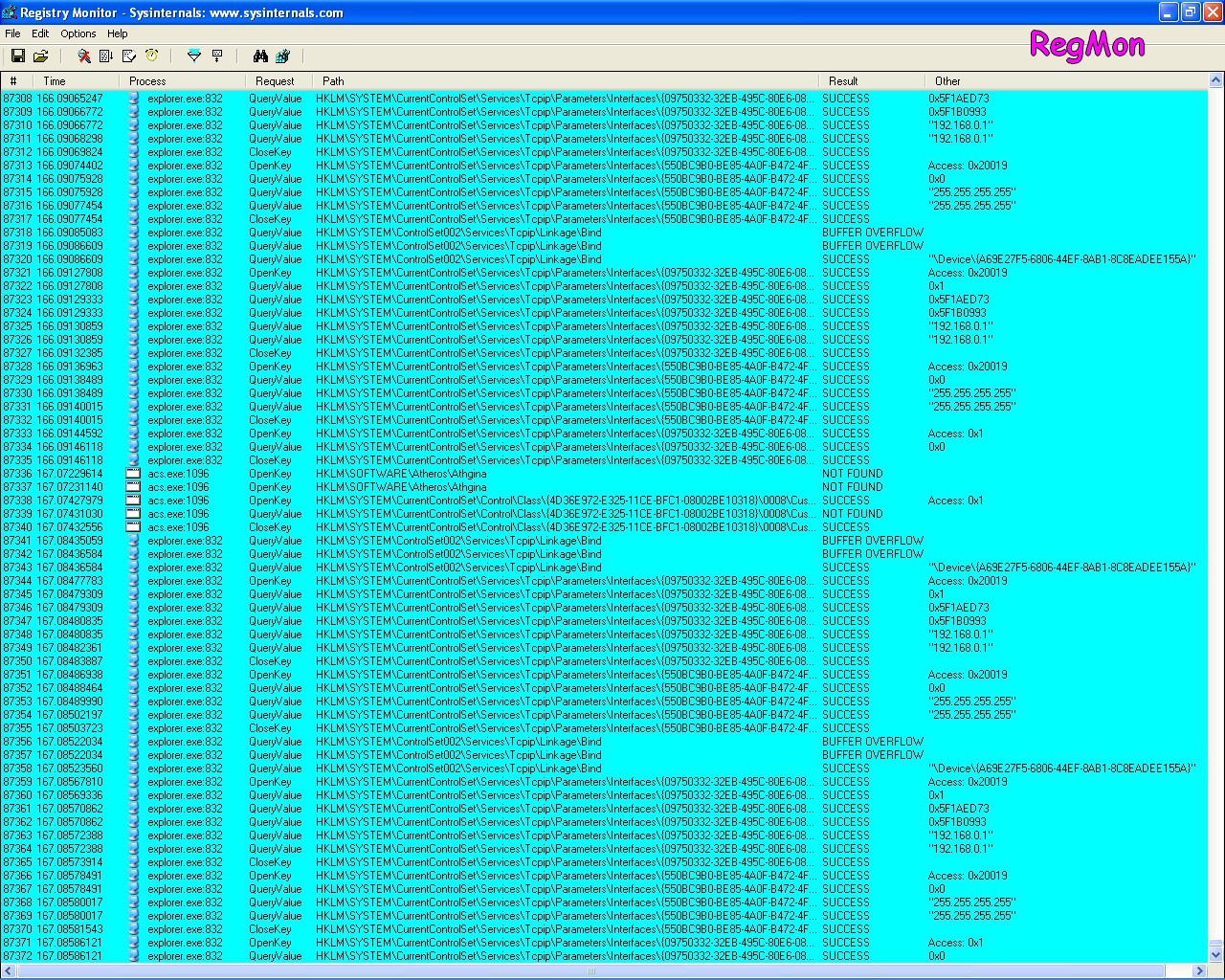Click acs.exe process icon in row 87338
The image size is (1225, 980).
[134, 501]
